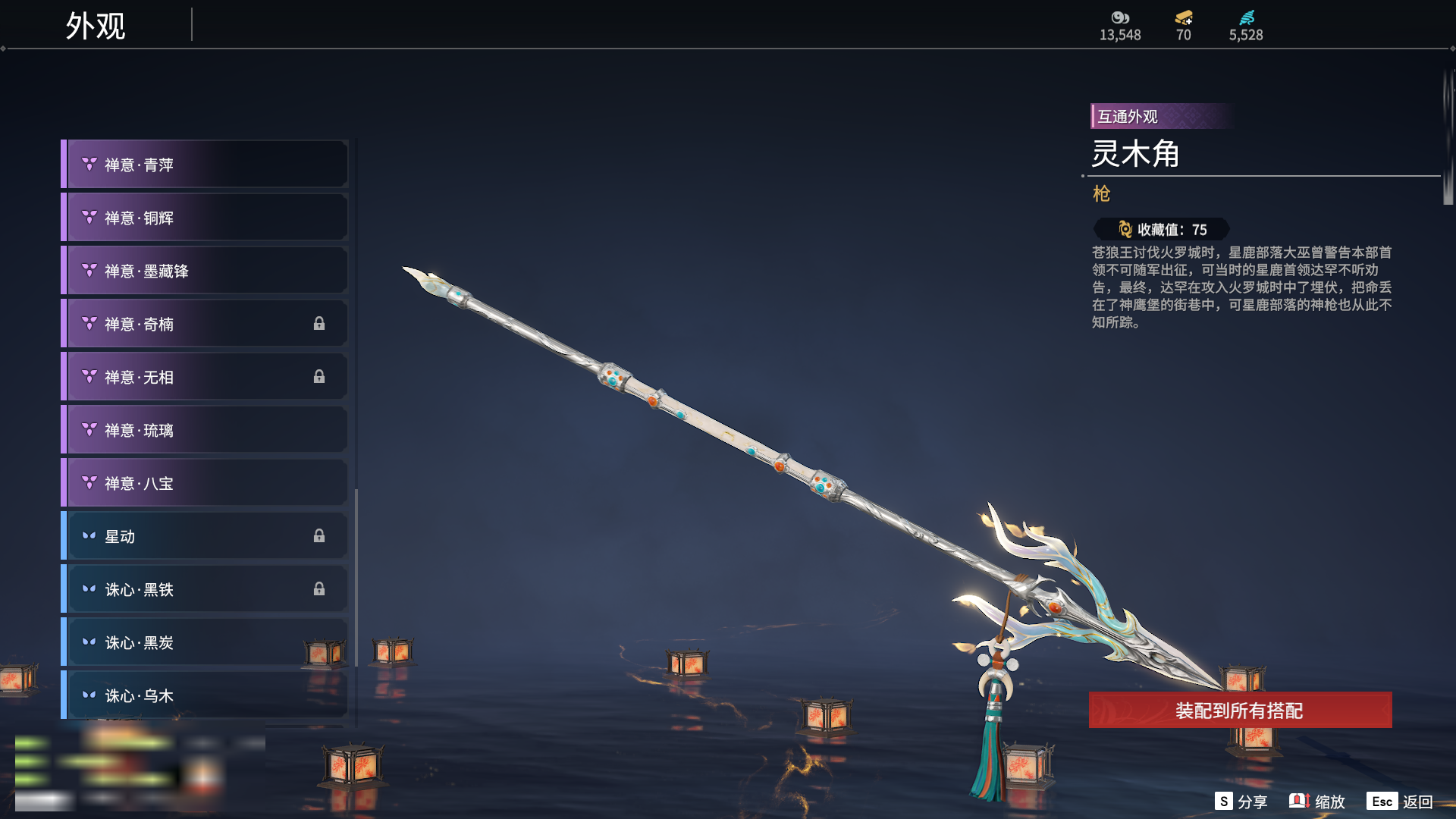This screenshot has height=819, width=1456.
Task: Select the 禅意·琉璃 appearance
Action: tap(205, 430)
